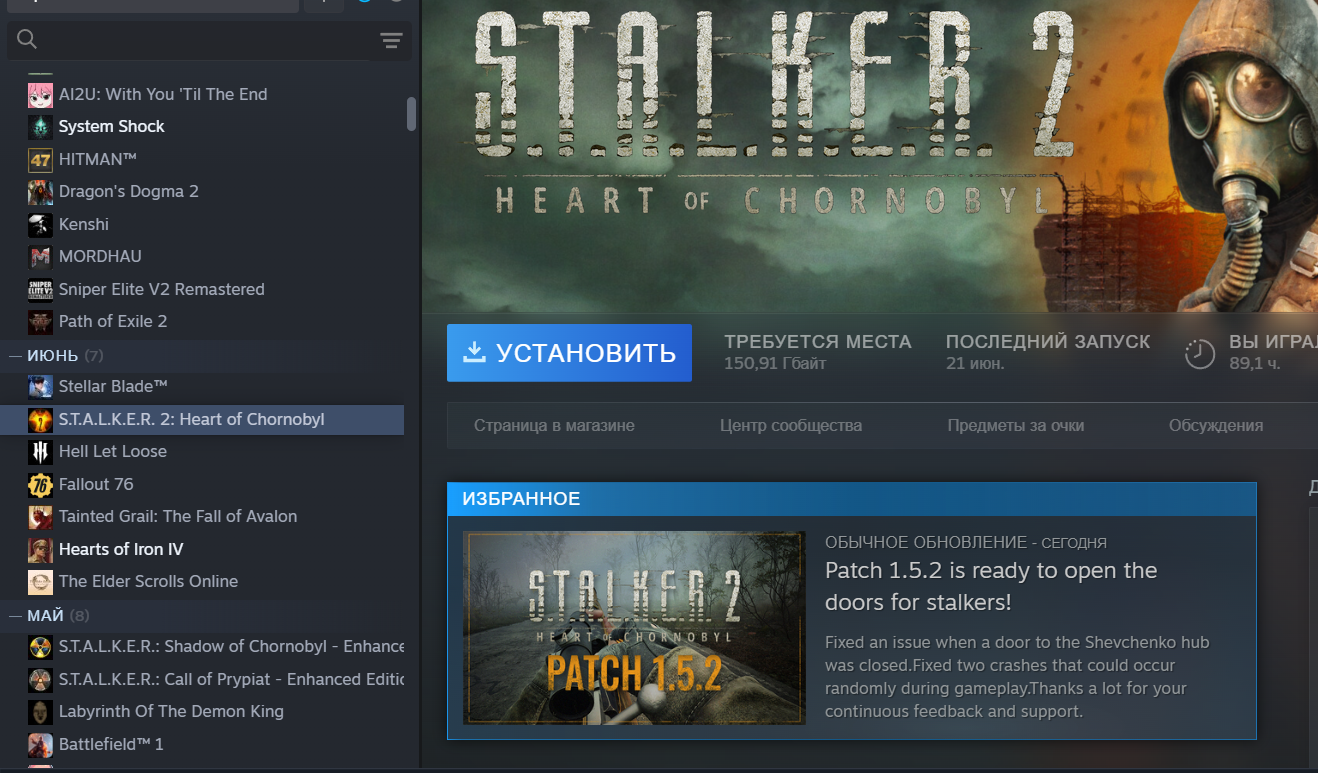The height and width of the screenshot is (773, 1318).
Task: Select the Tainted Grail: The Fall of Avalon icon
Action: coord(40,516)
